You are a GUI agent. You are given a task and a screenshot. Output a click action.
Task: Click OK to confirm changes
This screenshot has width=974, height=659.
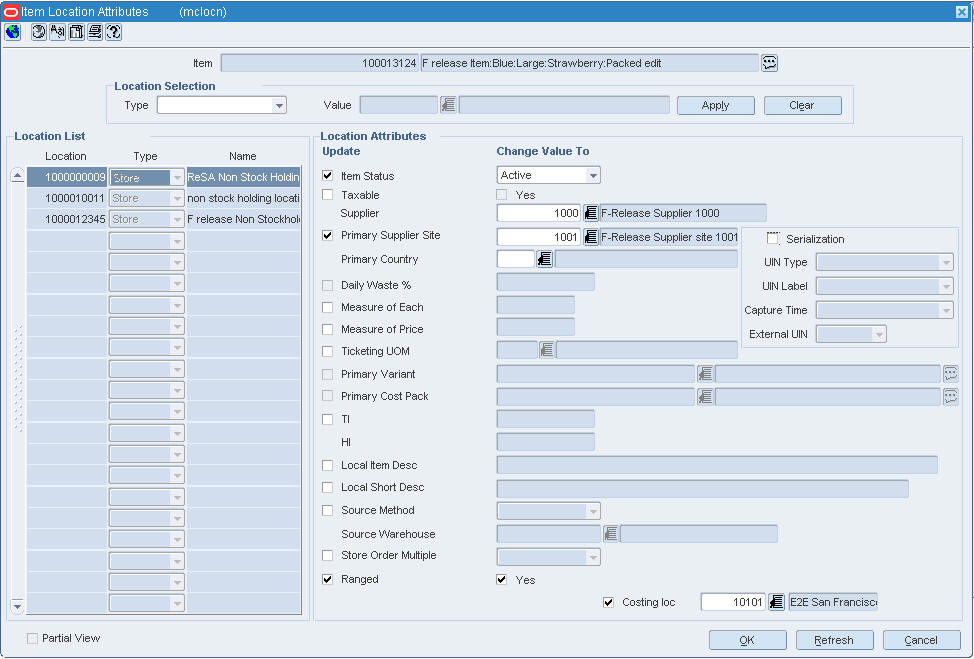[x=747, y=640]
